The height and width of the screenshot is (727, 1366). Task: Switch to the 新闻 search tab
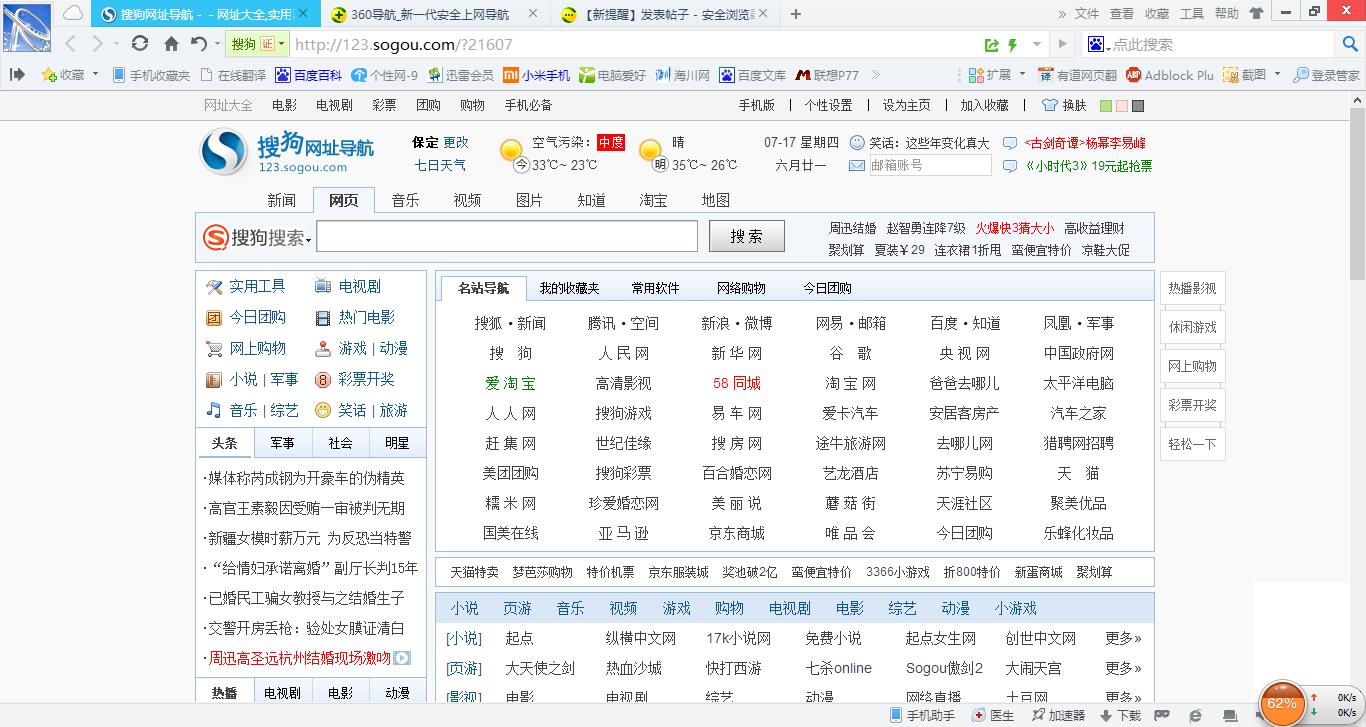click(x=282, y=200)
